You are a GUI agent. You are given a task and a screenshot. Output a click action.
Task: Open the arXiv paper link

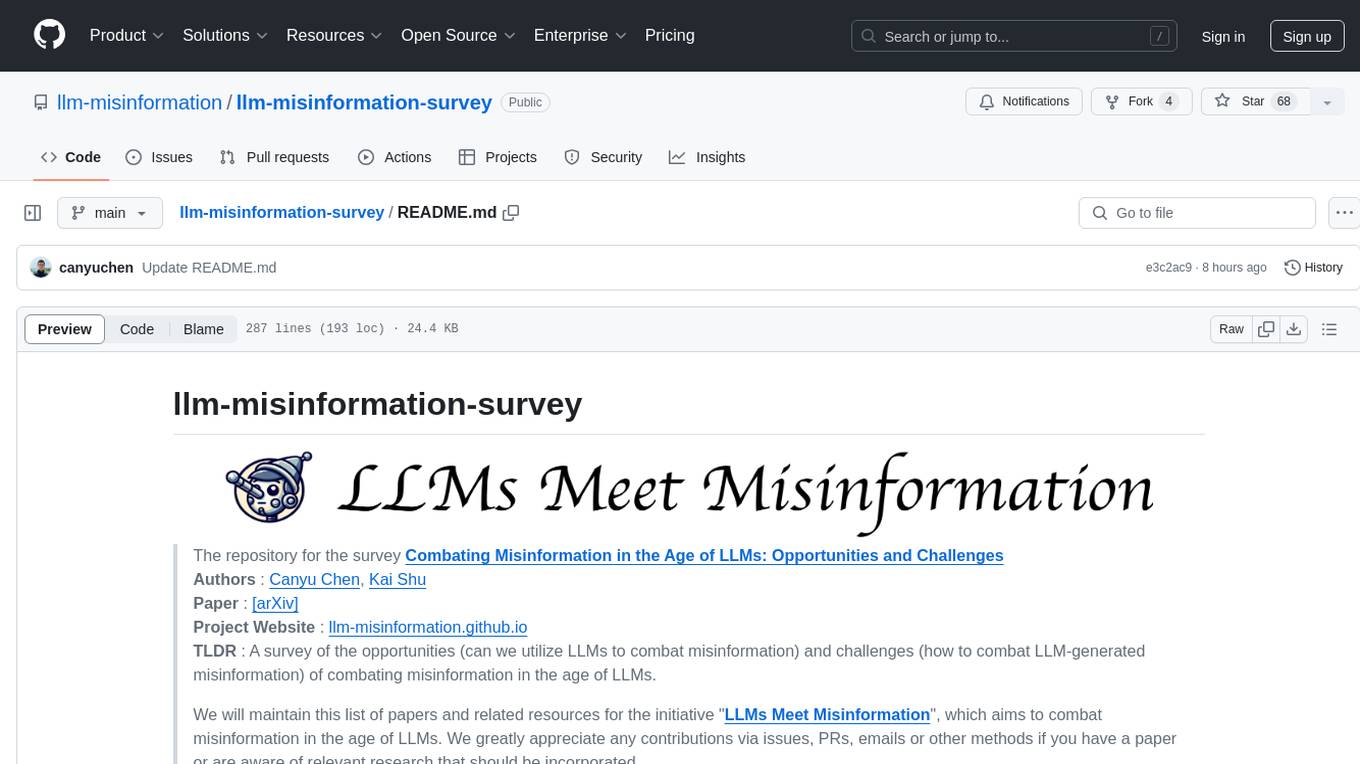[275, 603]
